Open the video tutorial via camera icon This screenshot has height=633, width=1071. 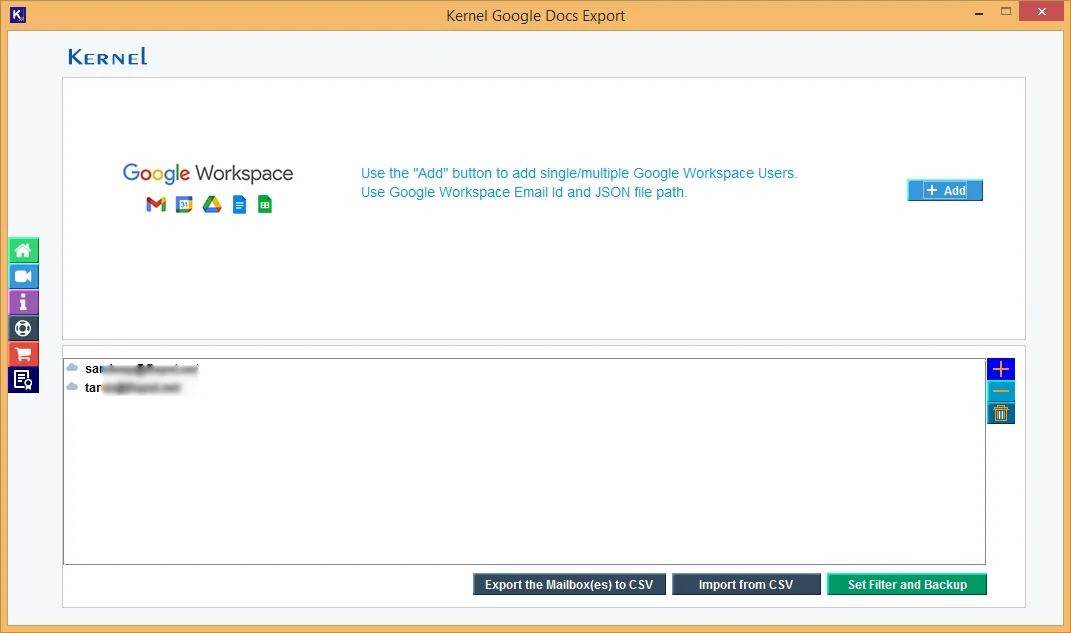pos(23,276)
